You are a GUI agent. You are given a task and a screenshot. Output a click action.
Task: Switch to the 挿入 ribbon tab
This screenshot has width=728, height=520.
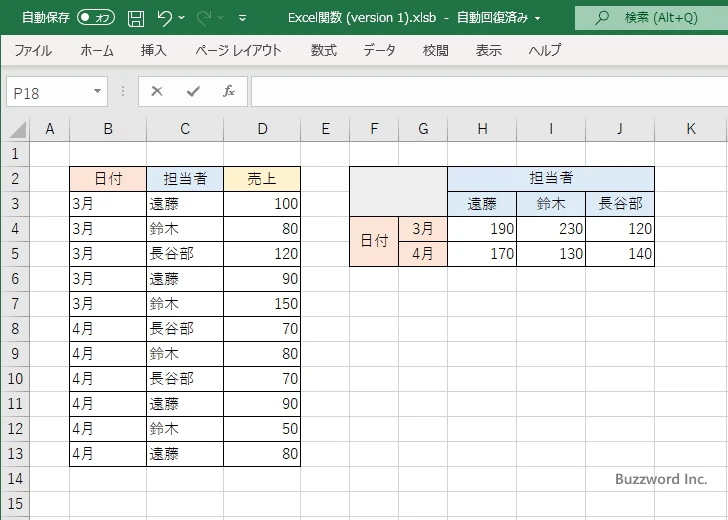coord(154,50)
